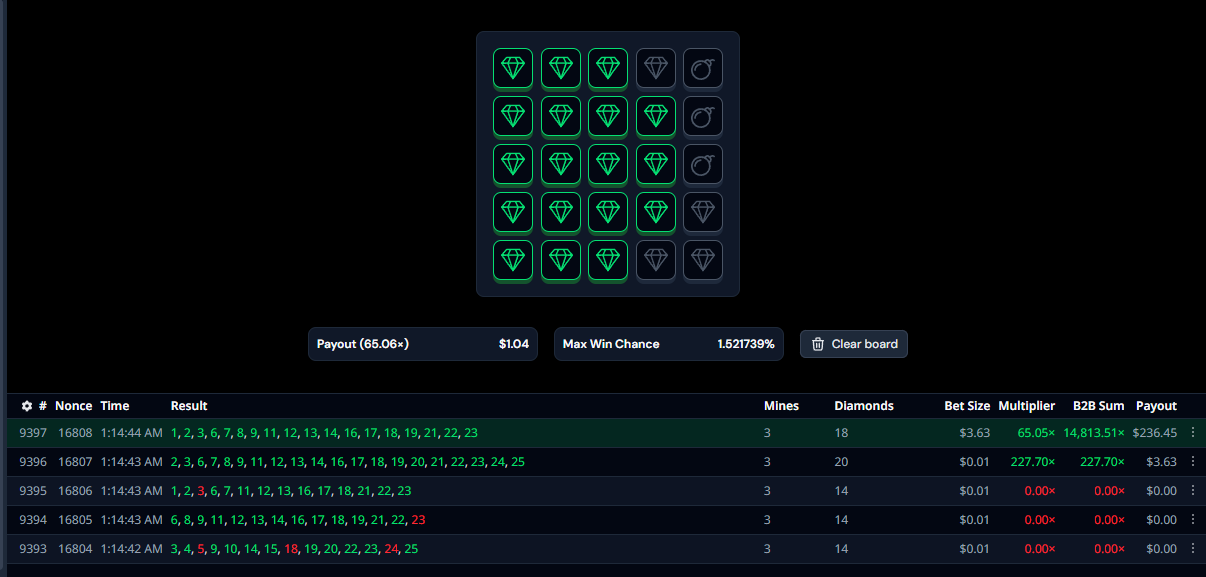Click the Max Win Chance box

click(668, 344)
